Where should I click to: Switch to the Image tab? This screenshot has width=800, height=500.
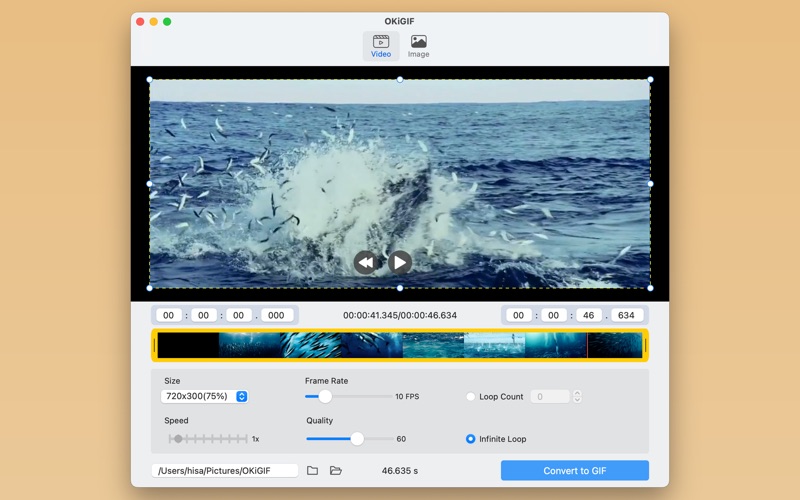point(418,46)
